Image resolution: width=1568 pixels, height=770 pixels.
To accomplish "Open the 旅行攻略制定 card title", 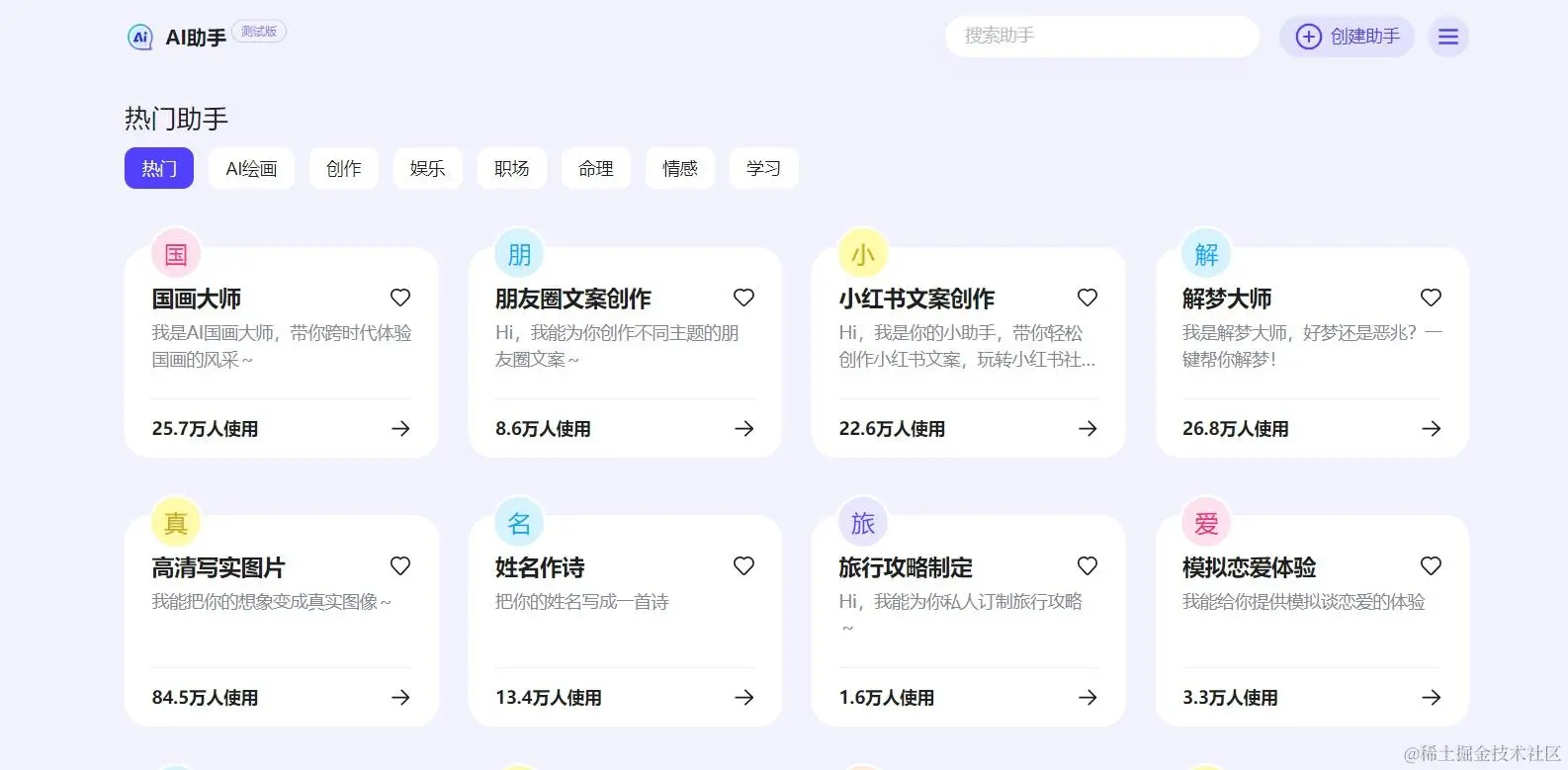I will click(x=906, y=567).
